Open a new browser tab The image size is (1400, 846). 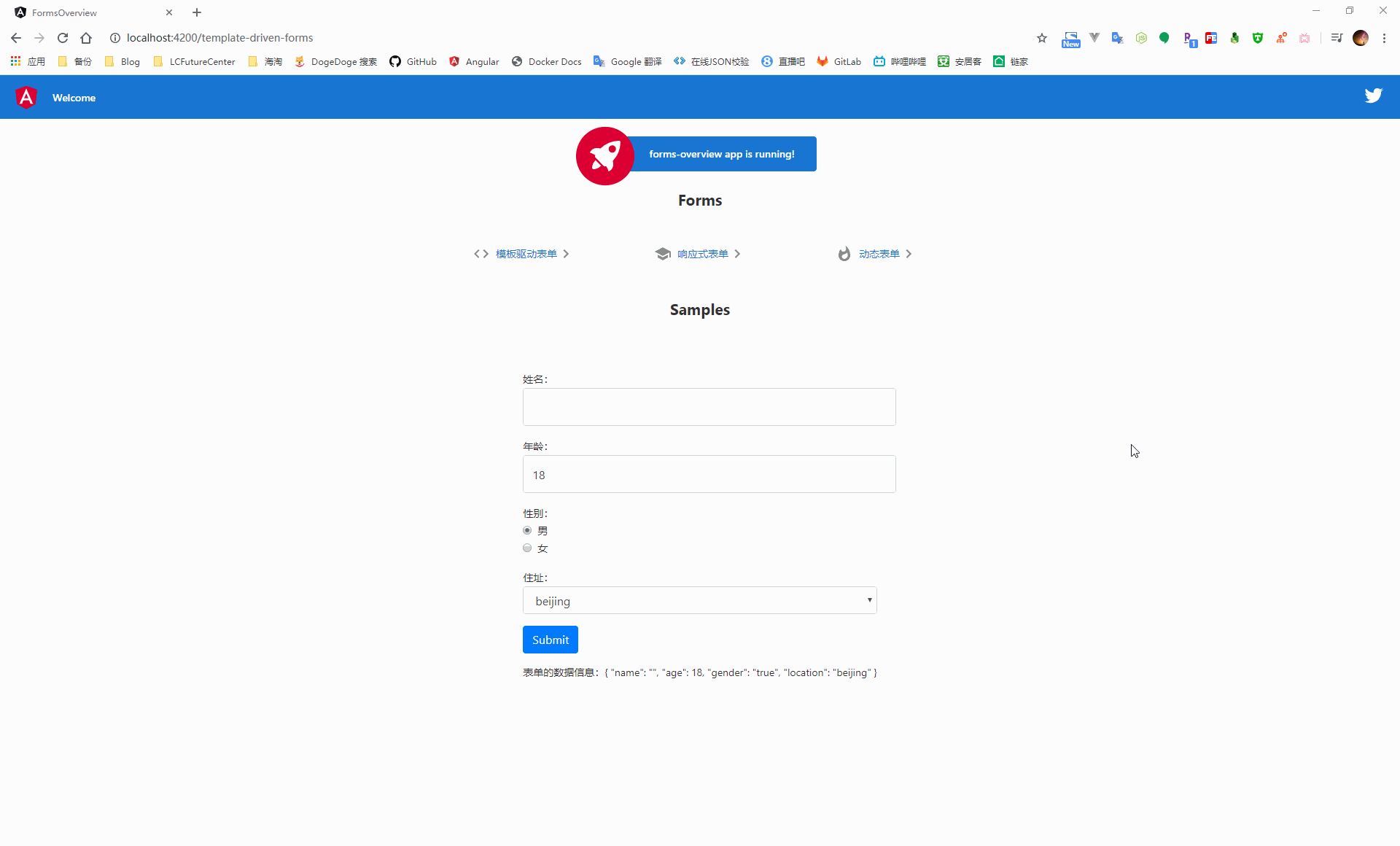click(x=197, y=12)
